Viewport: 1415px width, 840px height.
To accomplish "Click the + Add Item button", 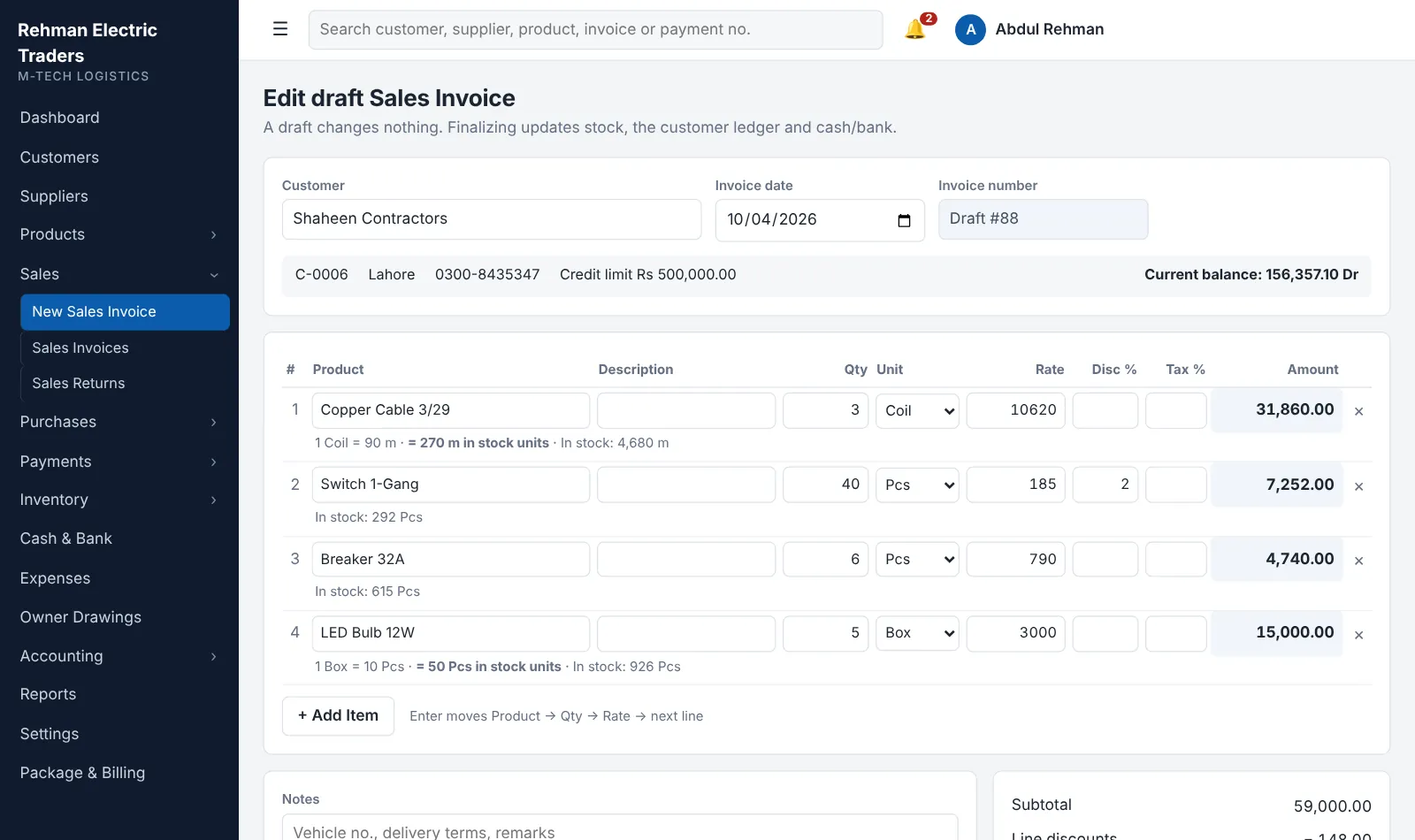I will click(338, 716).
